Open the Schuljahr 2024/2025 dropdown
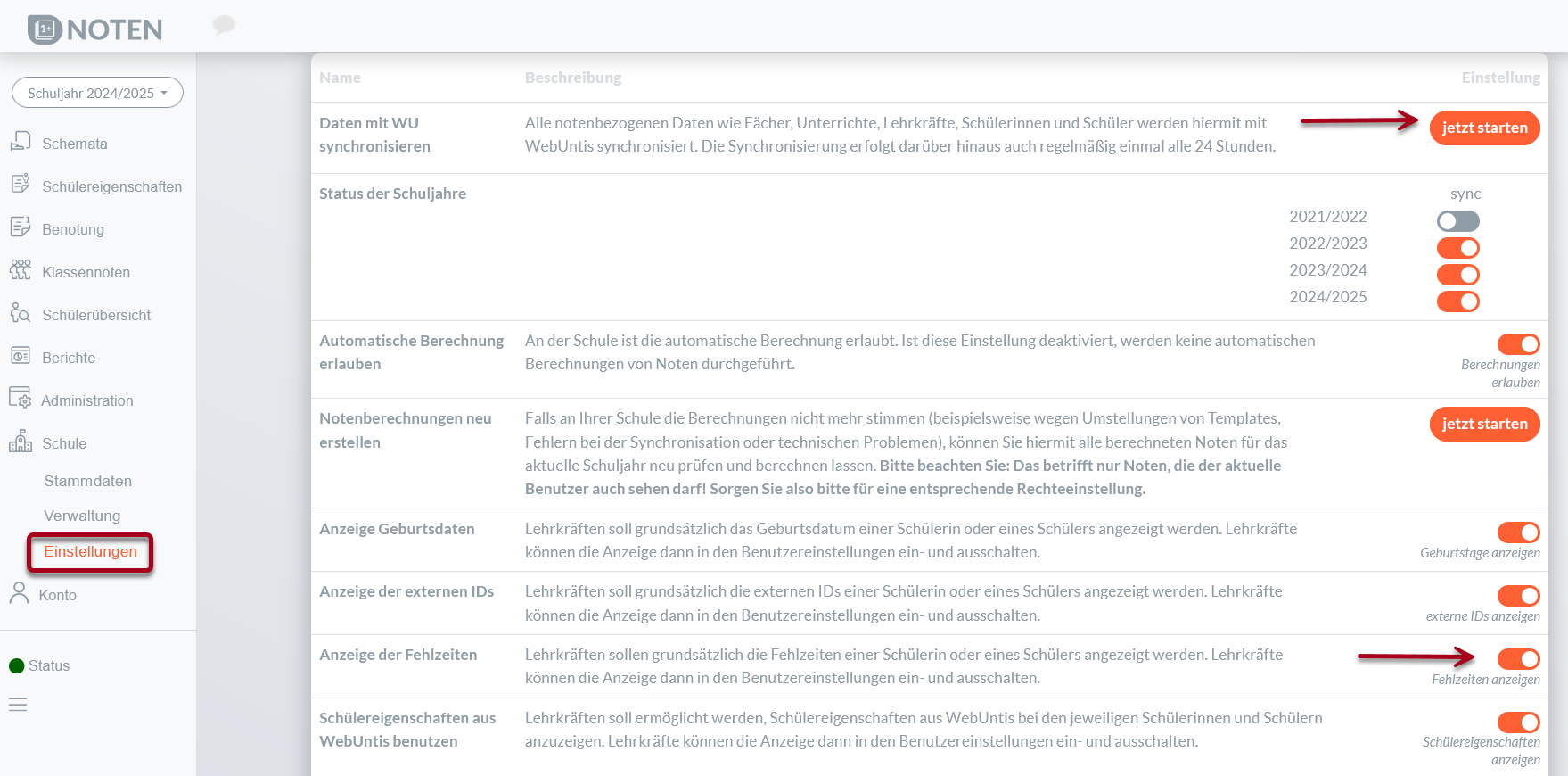Screen dimensions: 1568x776 click(x=97, y=93)
